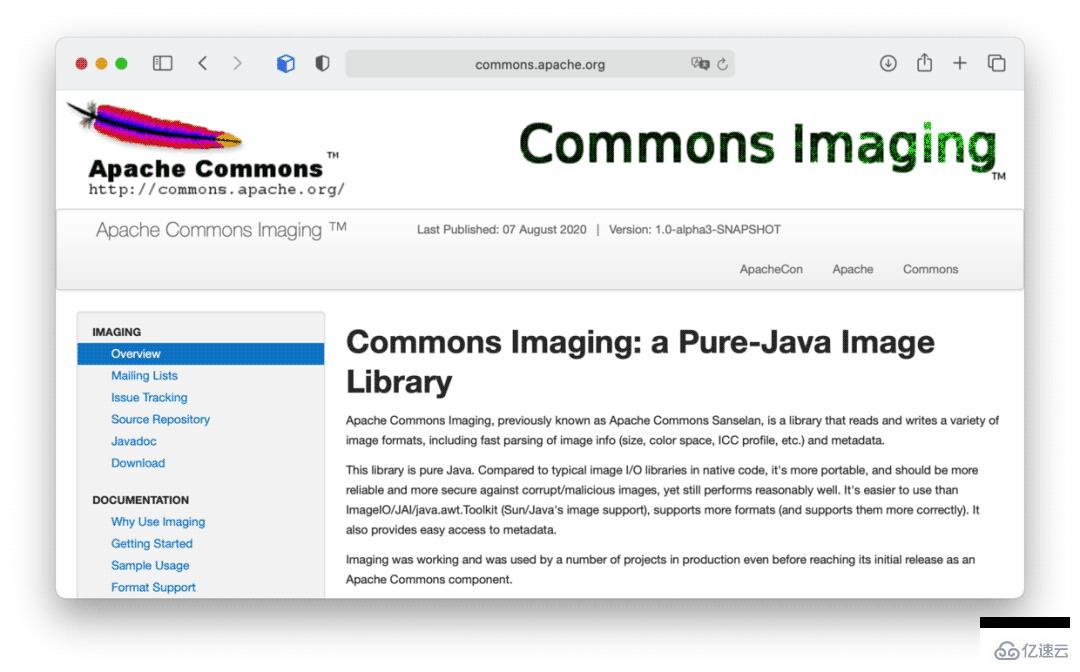This screenshot has width=1080, height=672.
Task: Open the Format Support page
Action: 153,587
